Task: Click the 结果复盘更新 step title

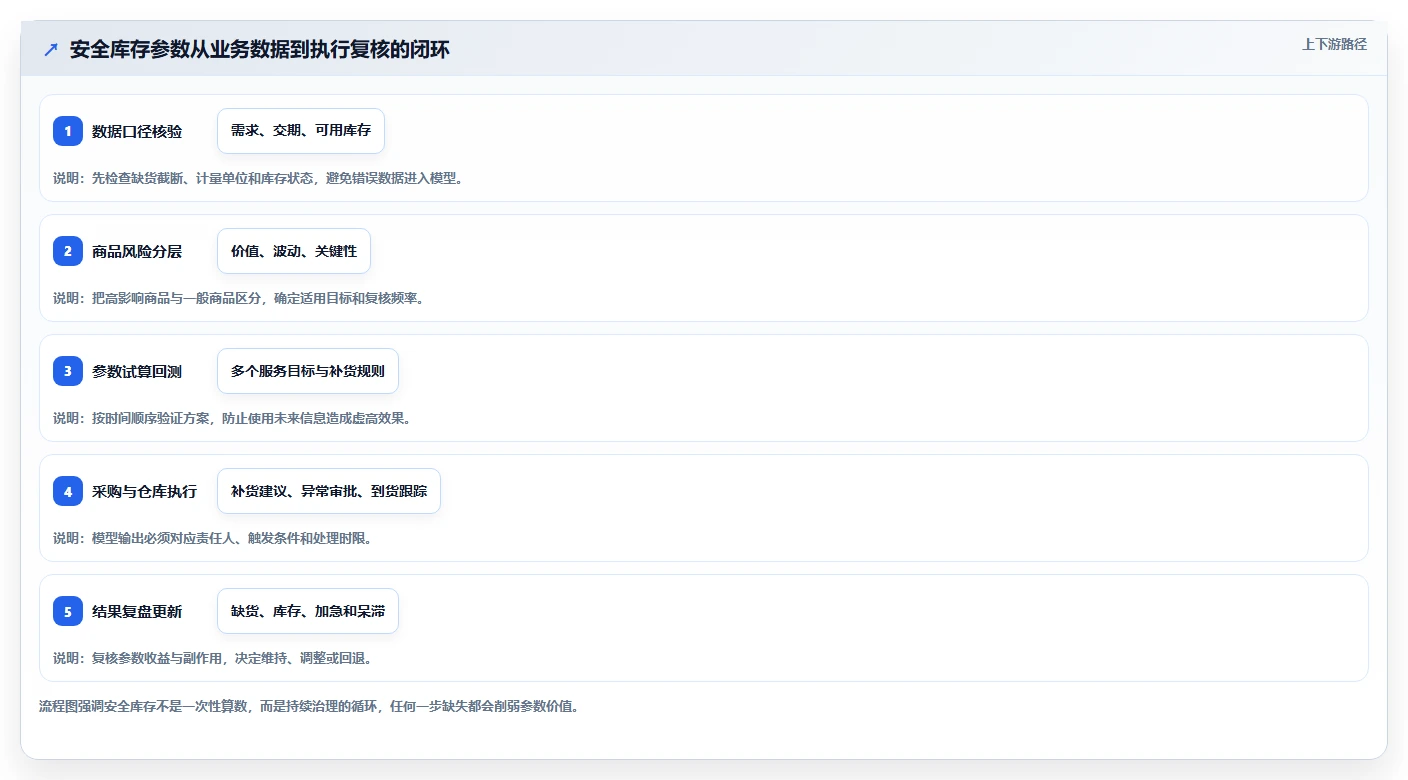Action: pos(137,611)
